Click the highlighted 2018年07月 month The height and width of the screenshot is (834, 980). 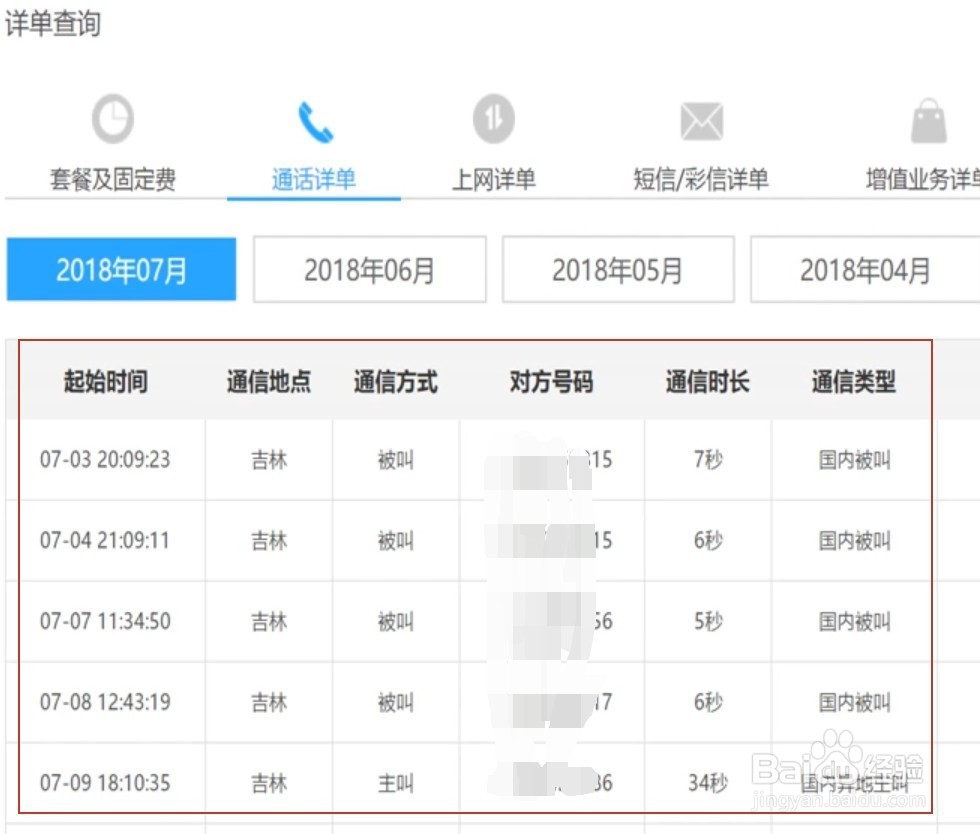(121, 268)
